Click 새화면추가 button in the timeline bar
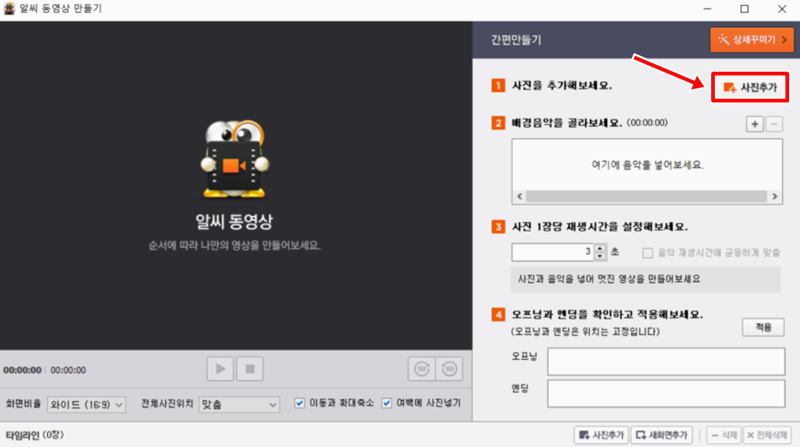This screenshot has height=447, width=800. [662, 435]
